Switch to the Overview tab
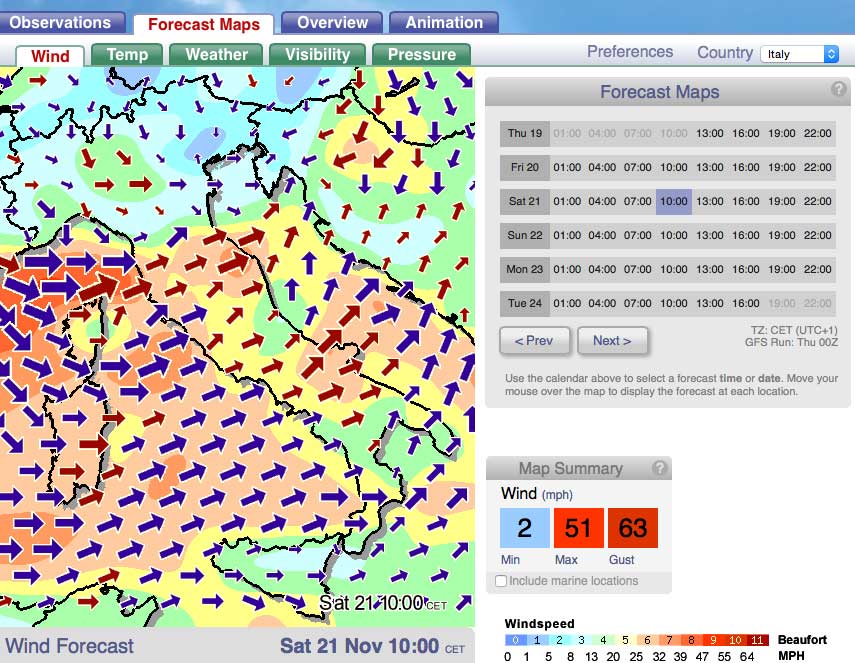The width and height of the screenshot is (855, 663). click(x=332, y=22)
